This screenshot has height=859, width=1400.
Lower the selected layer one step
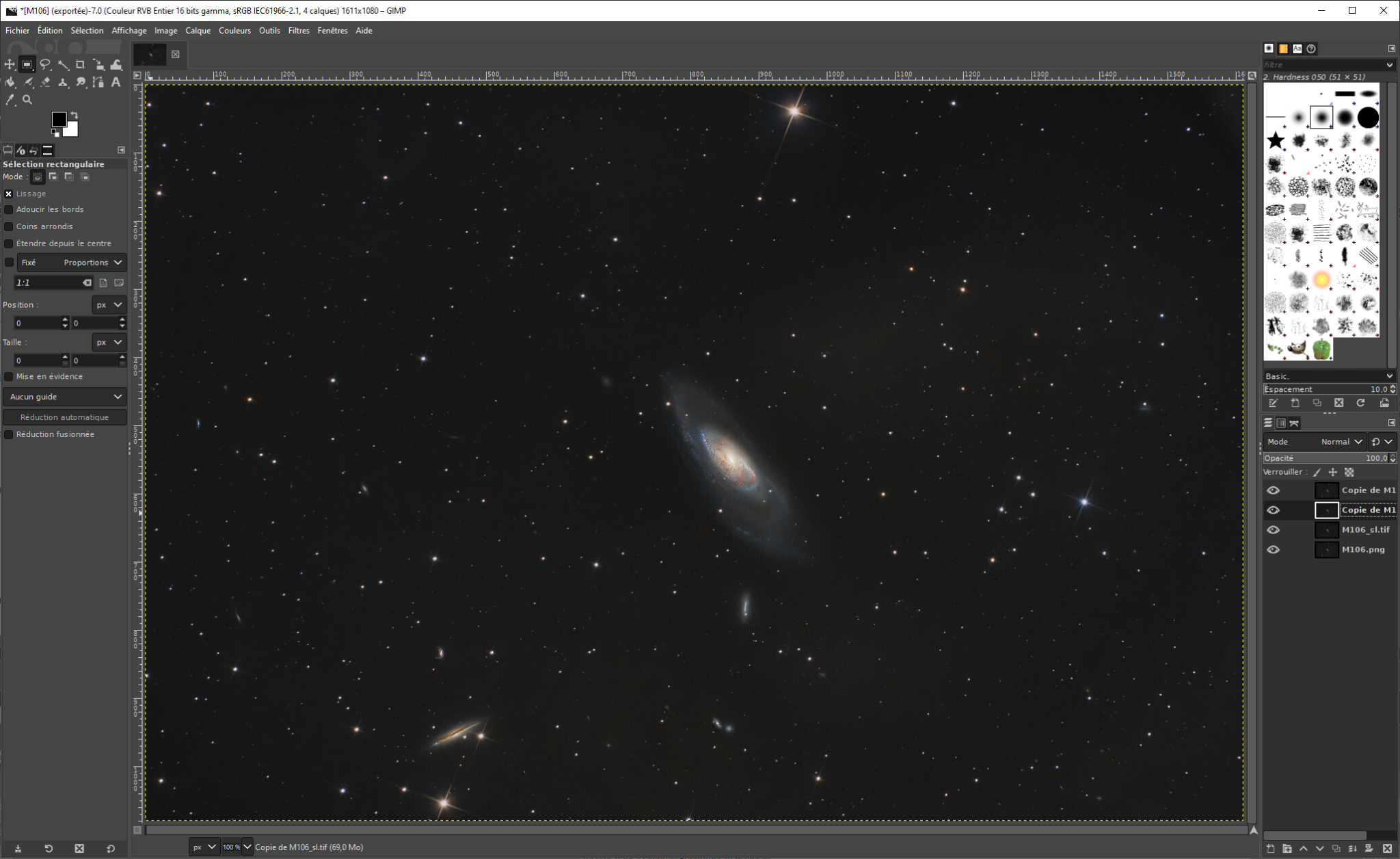(1319, 849)
